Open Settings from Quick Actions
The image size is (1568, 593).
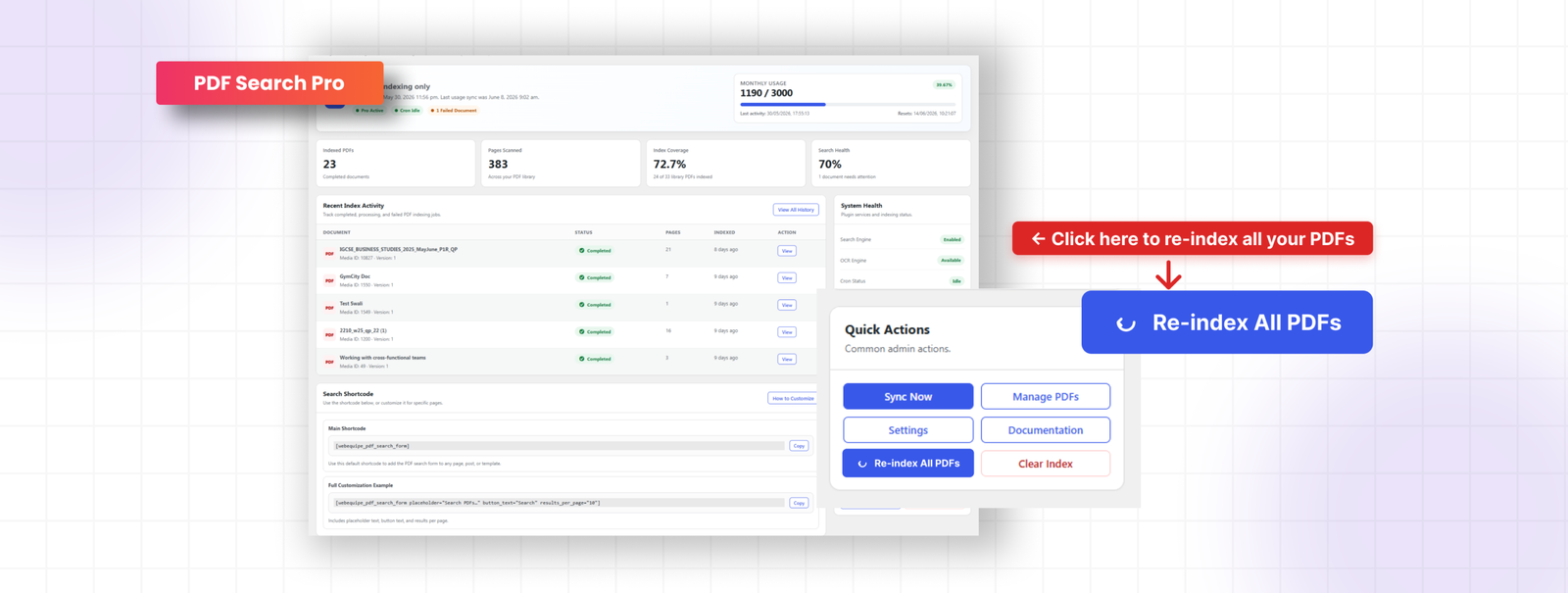tap(908, 429)
